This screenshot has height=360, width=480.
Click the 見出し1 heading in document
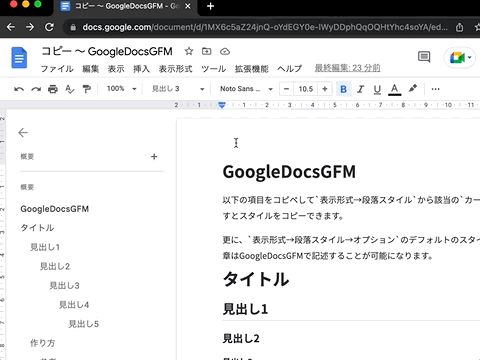tap(245, 309)
